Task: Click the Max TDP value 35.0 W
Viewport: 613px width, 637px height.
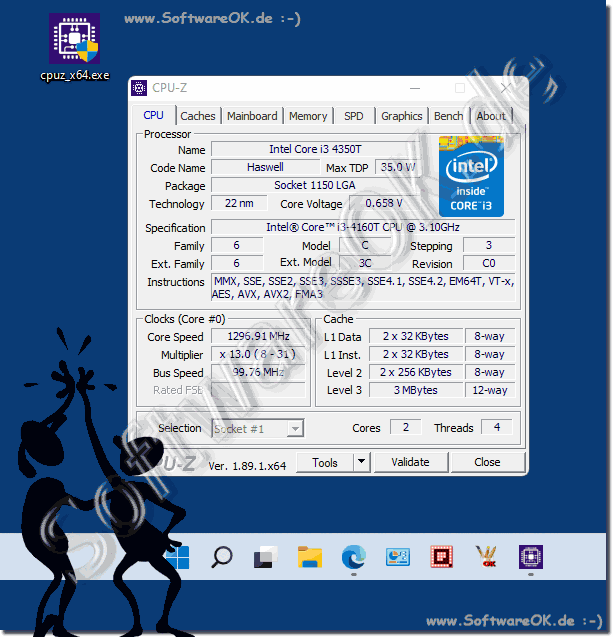Action: tap(398, 167)
